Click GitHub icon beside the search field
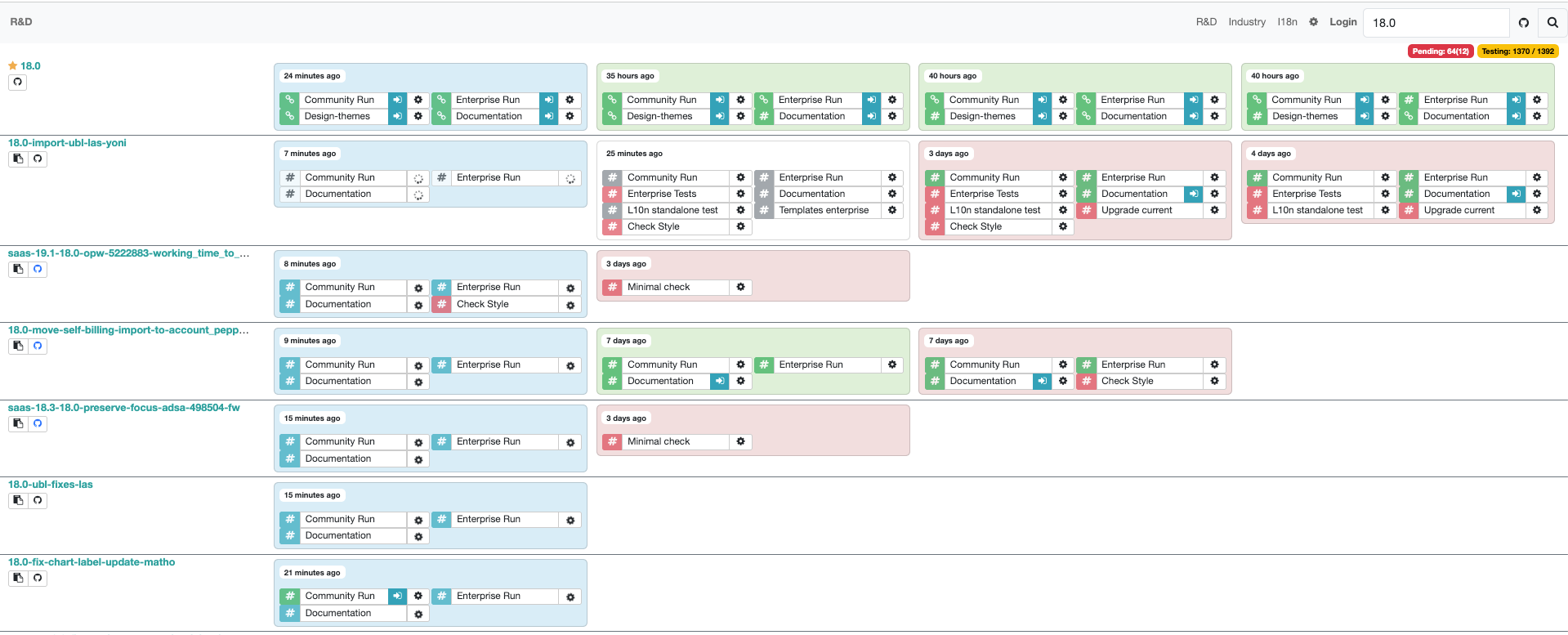The width and height of the screenshot is (1568, 635). tap(1523, 23)
